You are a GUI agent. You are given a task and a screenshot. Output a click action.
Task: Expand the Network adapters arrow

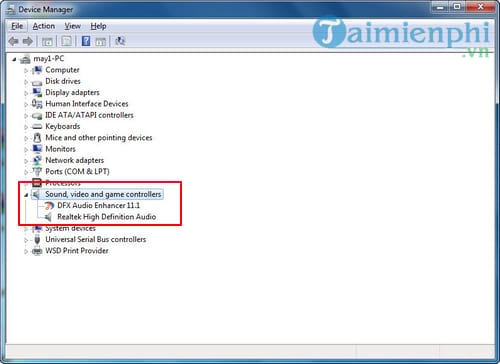pyautogui.click(x=26, y=161)
